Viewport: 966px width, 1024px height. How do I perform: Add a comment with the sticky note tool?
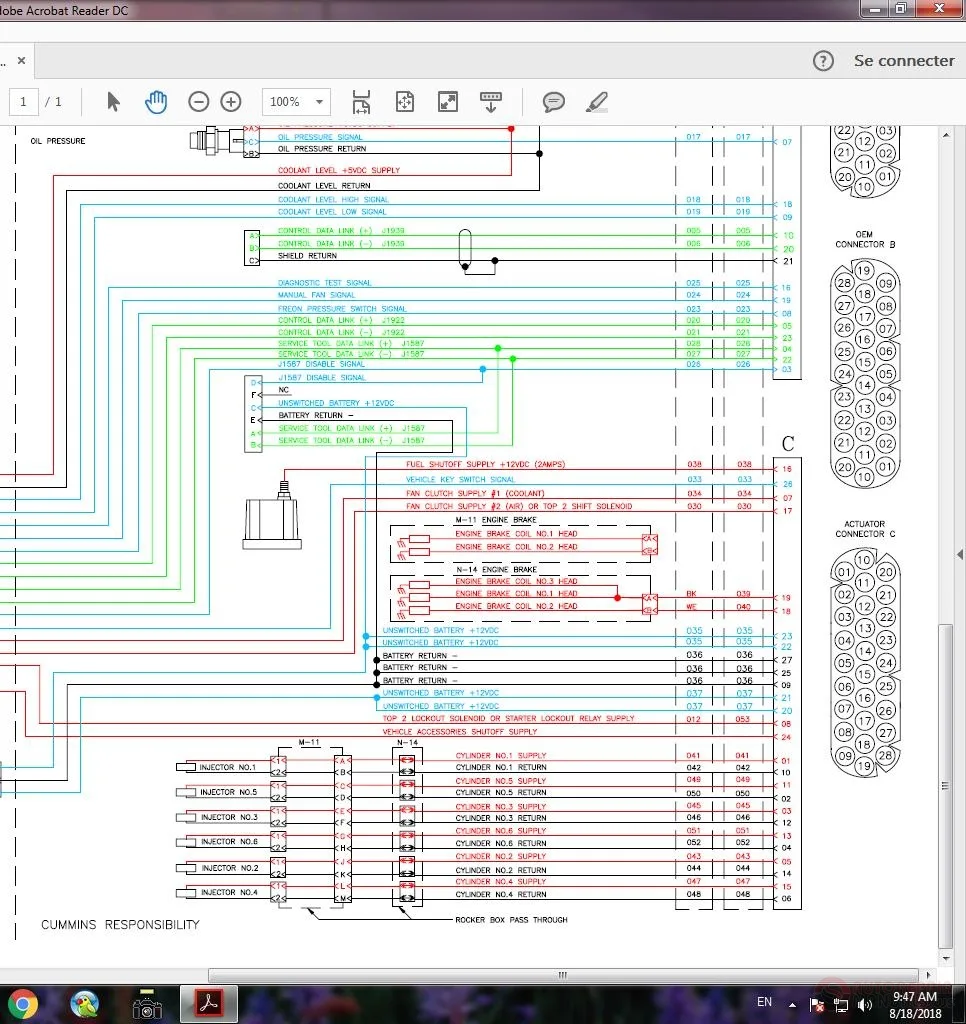[x=553, y=102]
